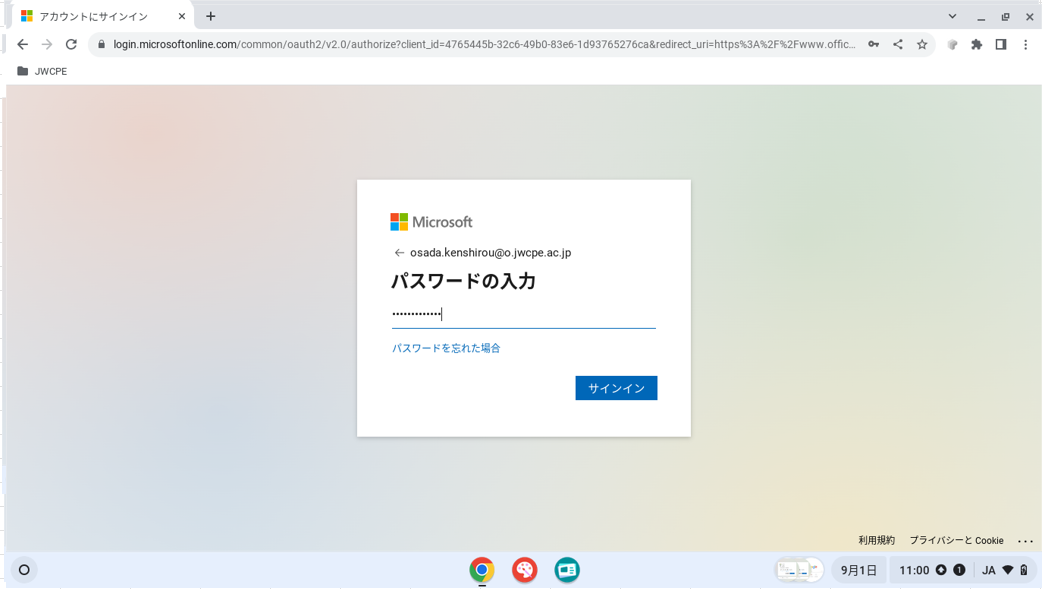Open quick settings at 11:00 clock
Screen dimensions: 1042x589
coord(914,570)
